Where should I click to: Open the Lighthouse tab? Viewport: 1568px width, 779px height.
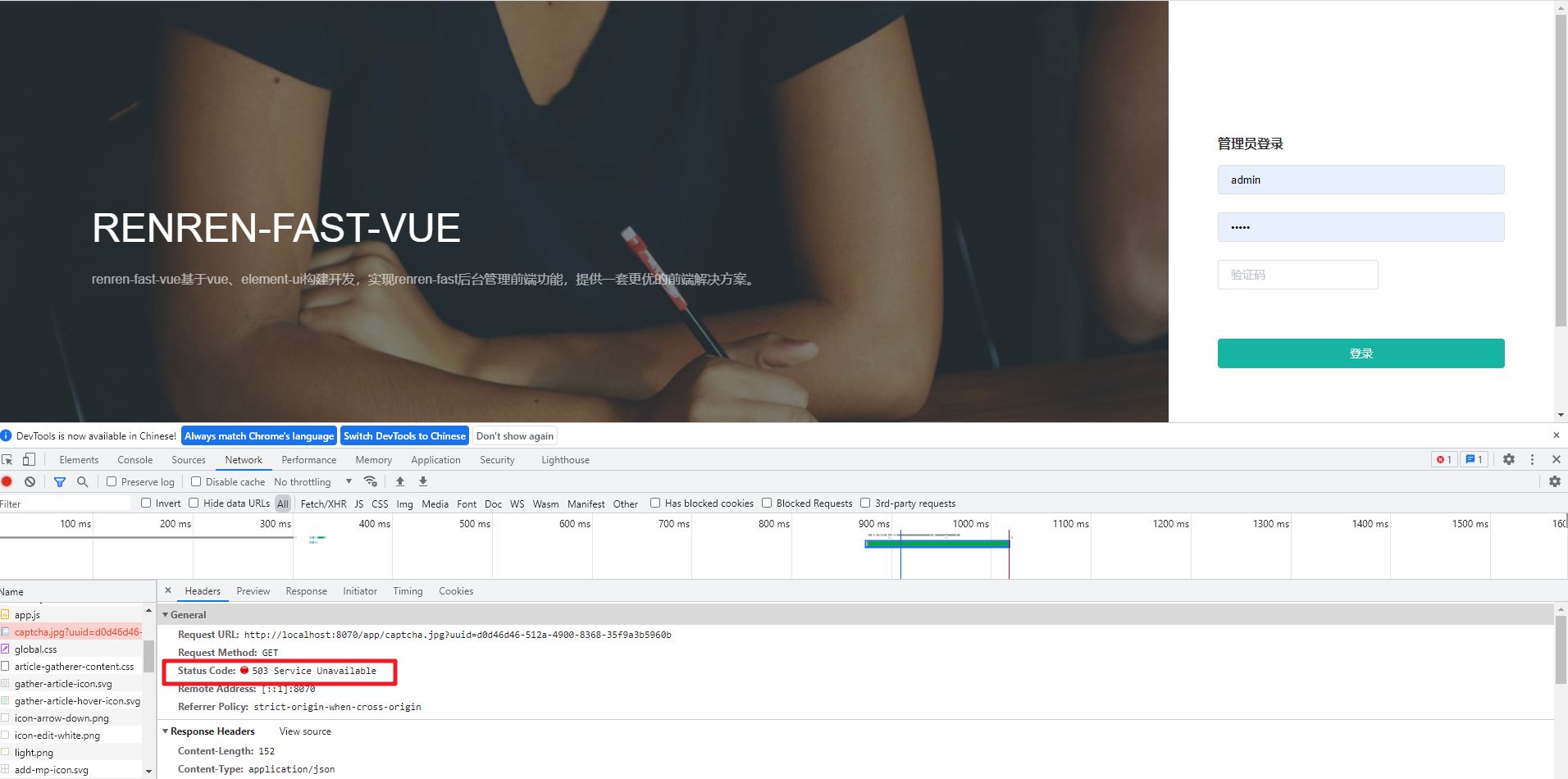pos(566,460)
